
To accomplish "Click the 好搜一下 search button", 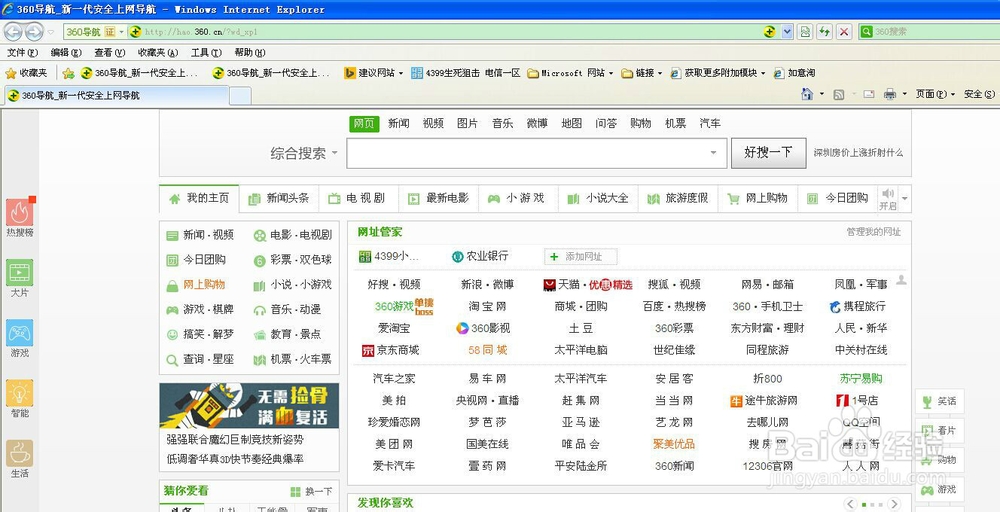I will [x=768, y=153].
